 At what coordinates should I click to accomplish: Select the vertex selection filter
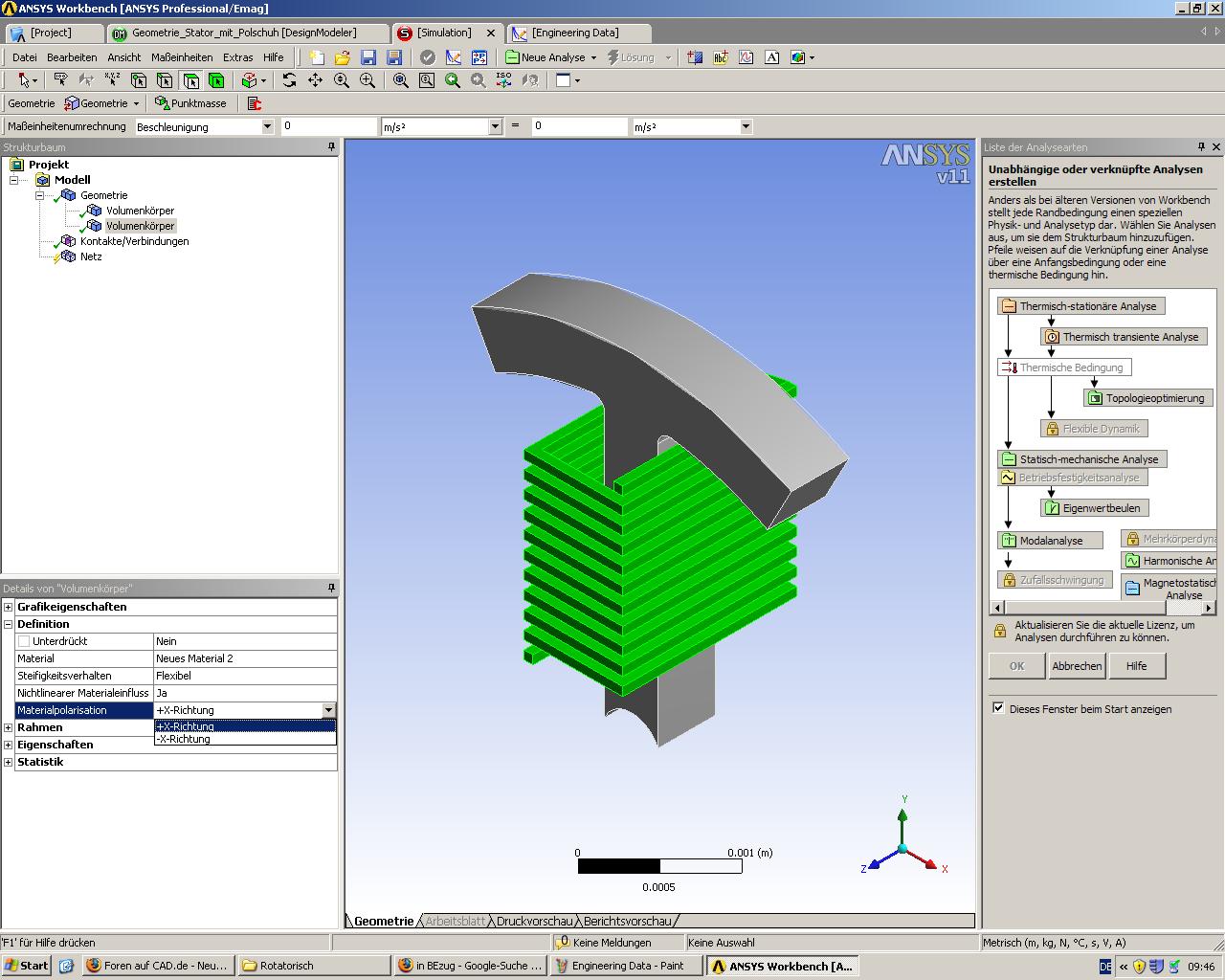(x=139, y=80)
